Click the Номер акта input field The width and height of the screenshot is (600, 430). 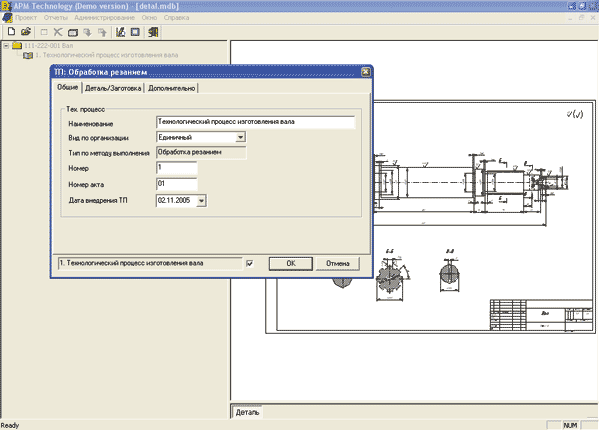(176, 184)
